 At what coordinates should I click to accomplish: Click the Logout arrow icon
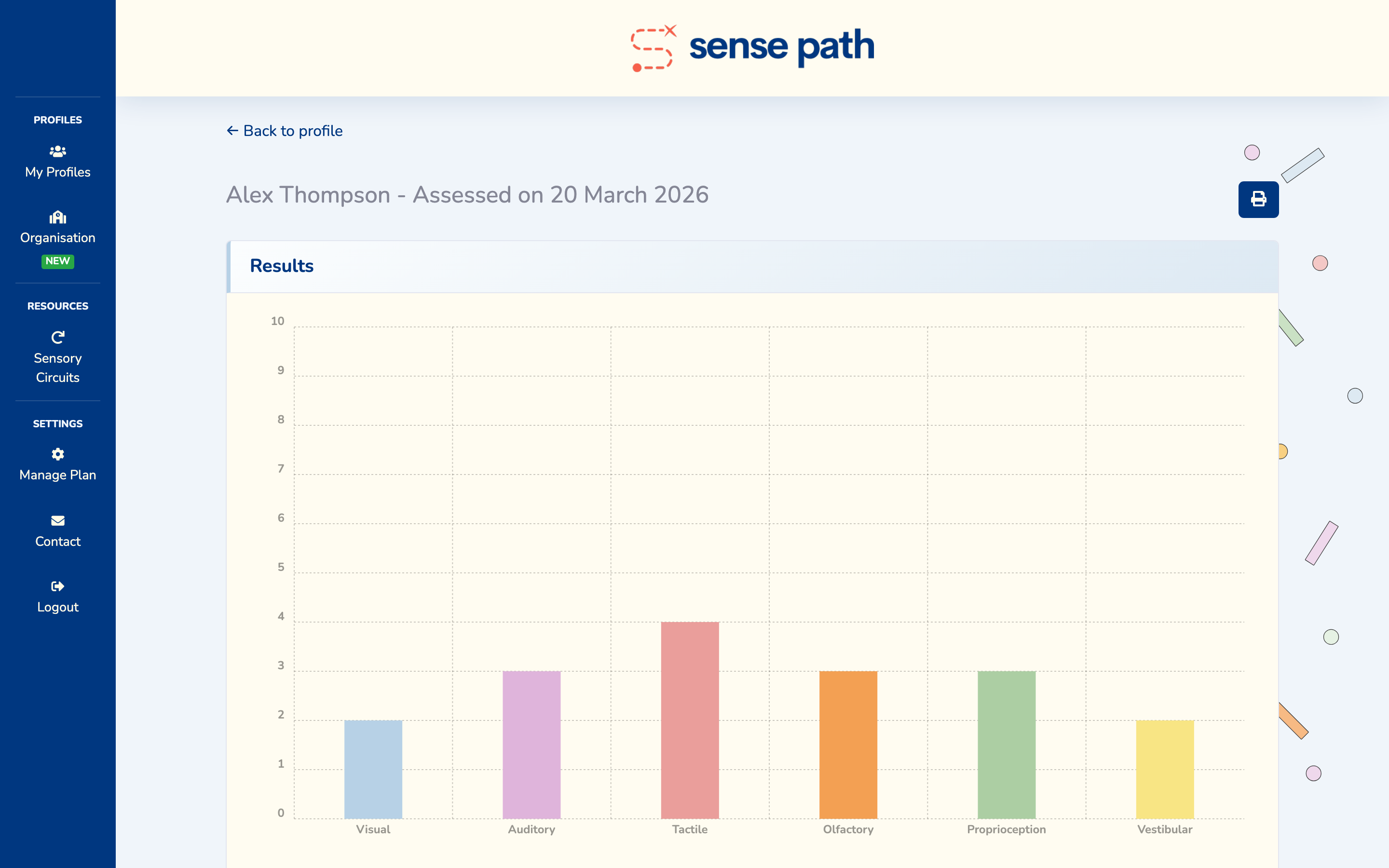click(x=57, y=586)
